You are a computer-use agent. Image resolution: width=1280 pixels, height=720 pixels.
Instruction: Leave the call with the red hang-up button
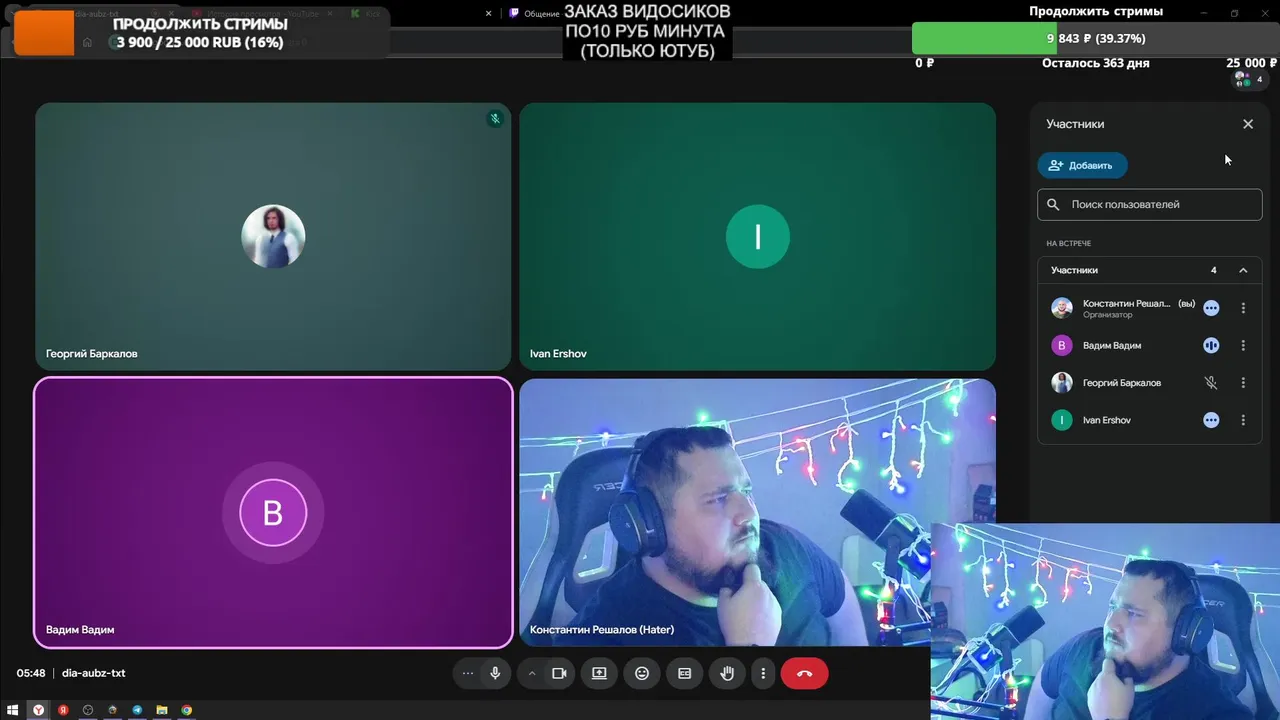804,673
